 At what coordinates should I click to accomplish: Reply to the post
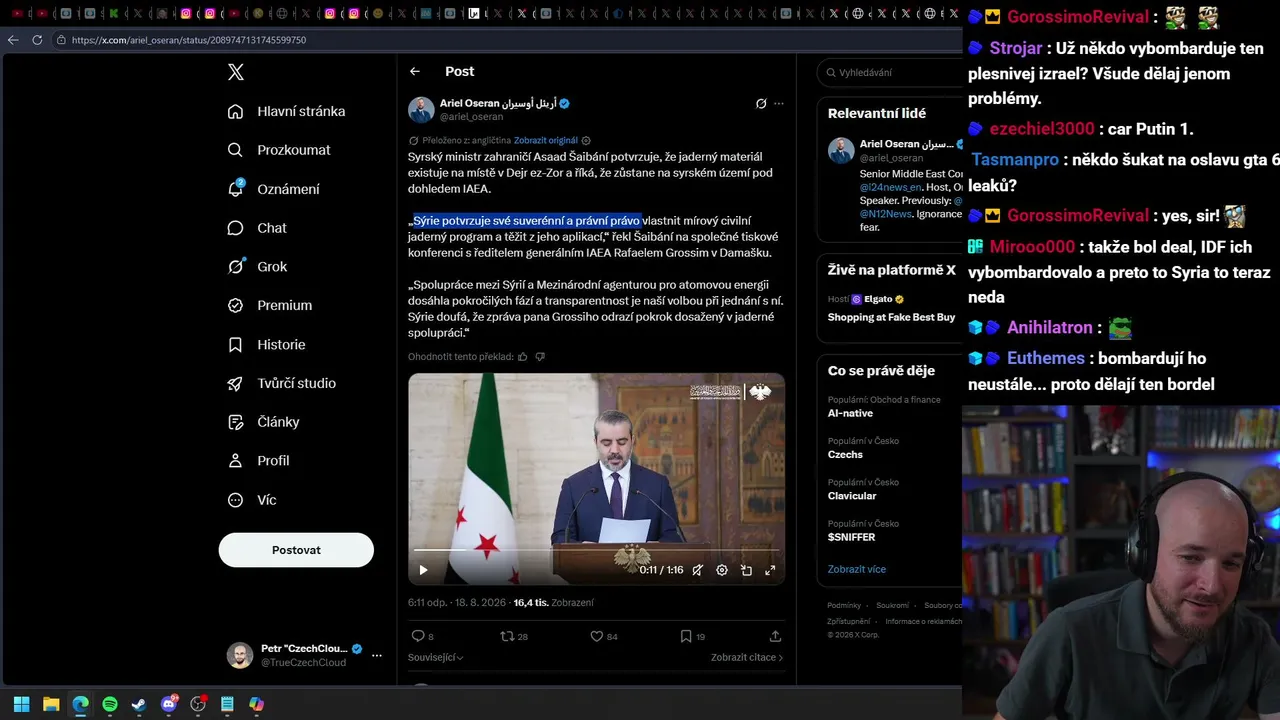(422, 636)
